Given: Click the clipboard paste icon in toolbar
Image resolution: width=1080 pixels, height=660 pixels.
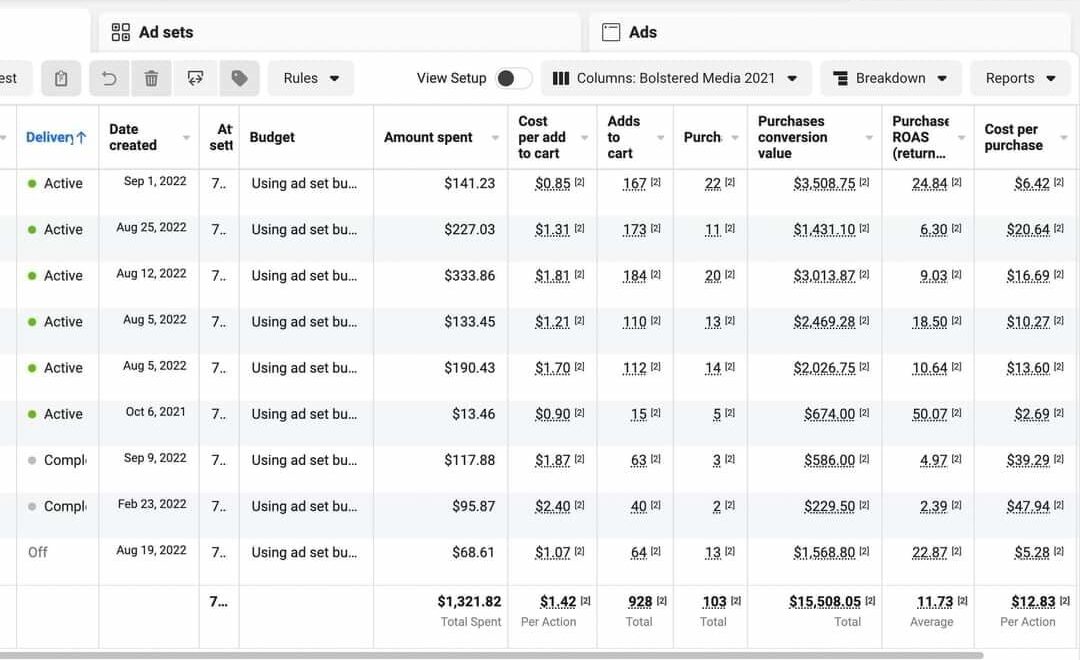Looking at the screenshot, I should [61, 78].
